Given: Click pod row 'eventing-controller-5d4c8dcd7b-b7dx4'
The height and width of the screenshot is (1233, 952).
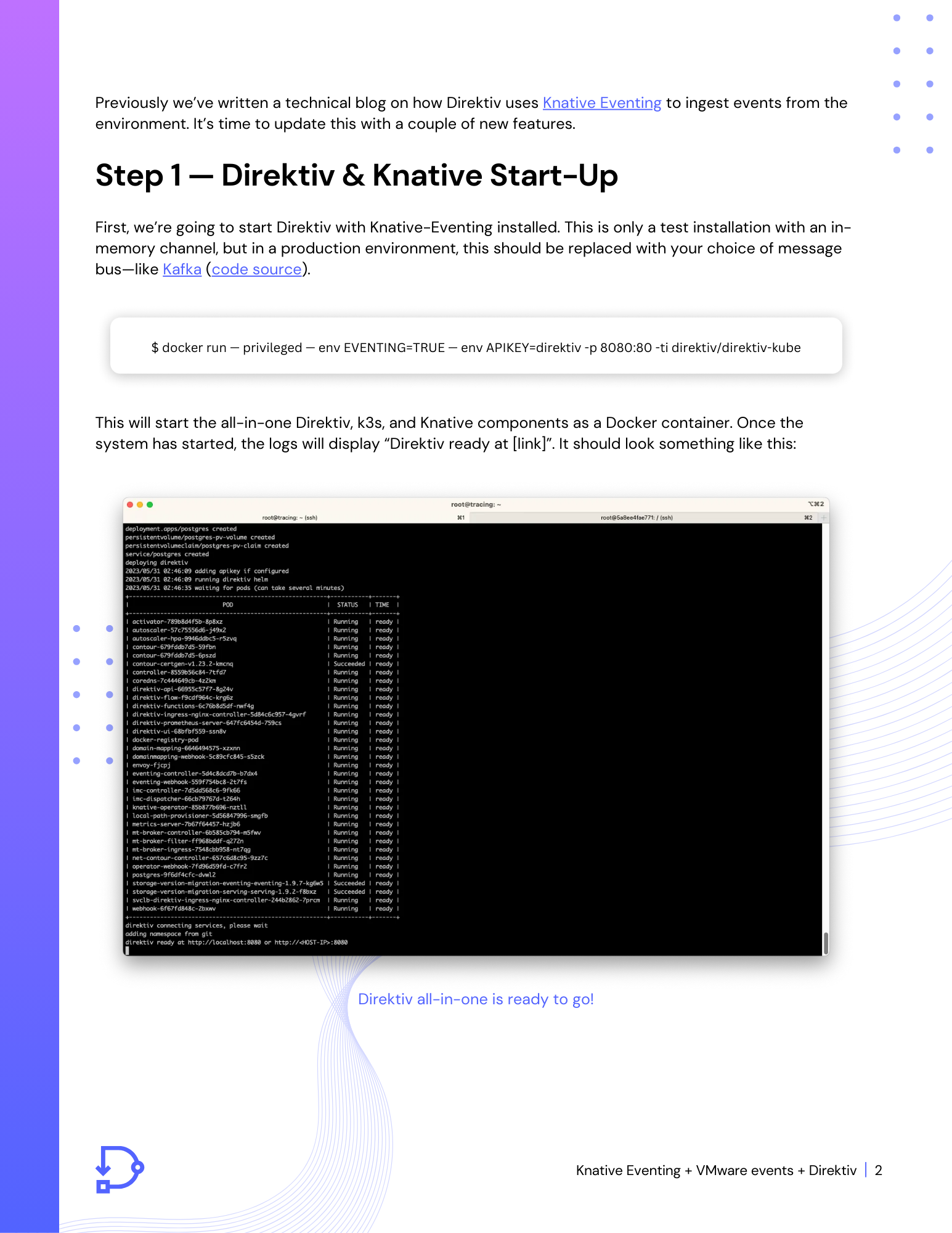Looking at the screenshot, I should [x=262, y=774].
